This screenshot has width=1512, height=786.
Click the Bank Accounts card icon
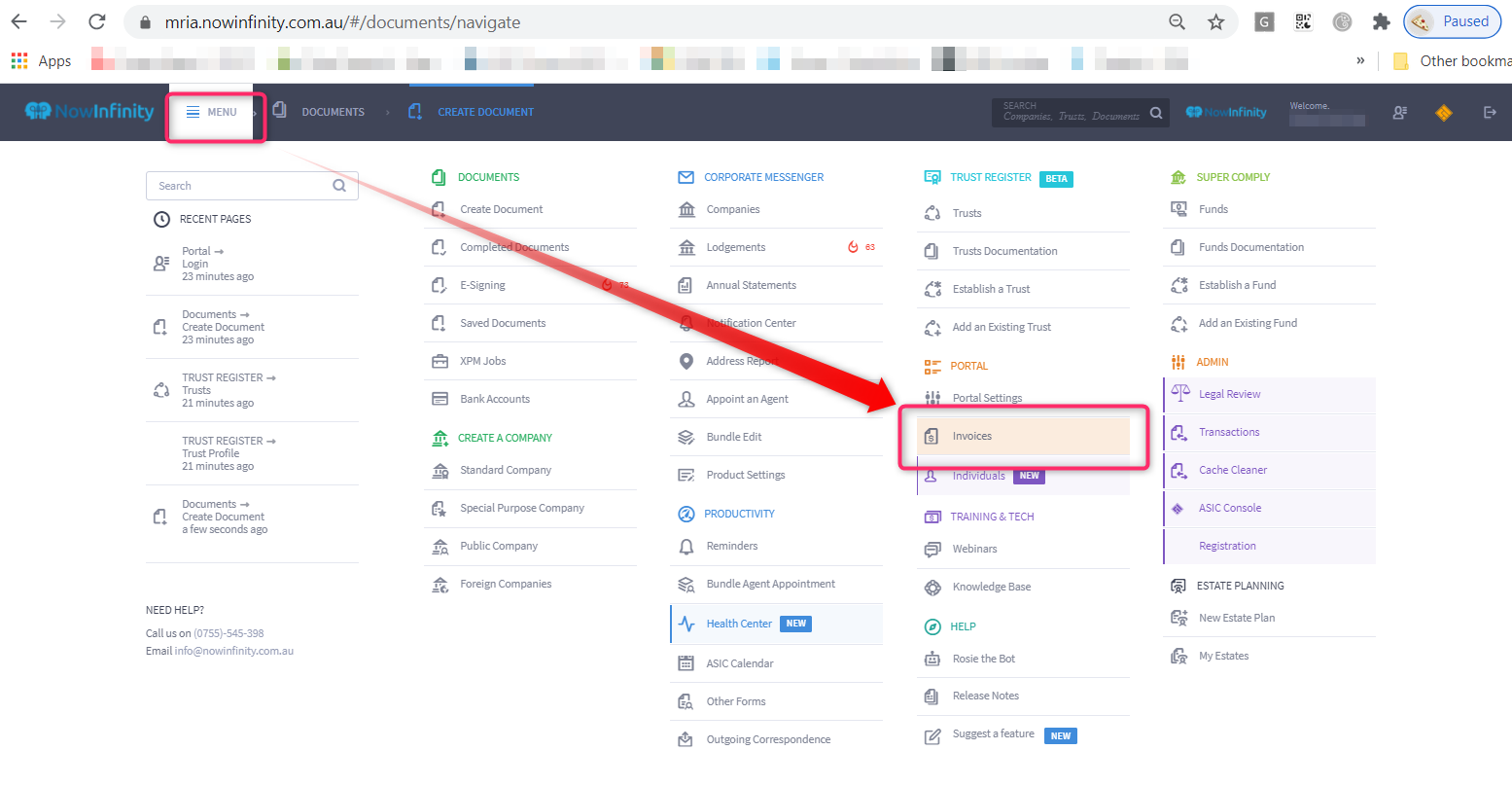tap(440, 399)
